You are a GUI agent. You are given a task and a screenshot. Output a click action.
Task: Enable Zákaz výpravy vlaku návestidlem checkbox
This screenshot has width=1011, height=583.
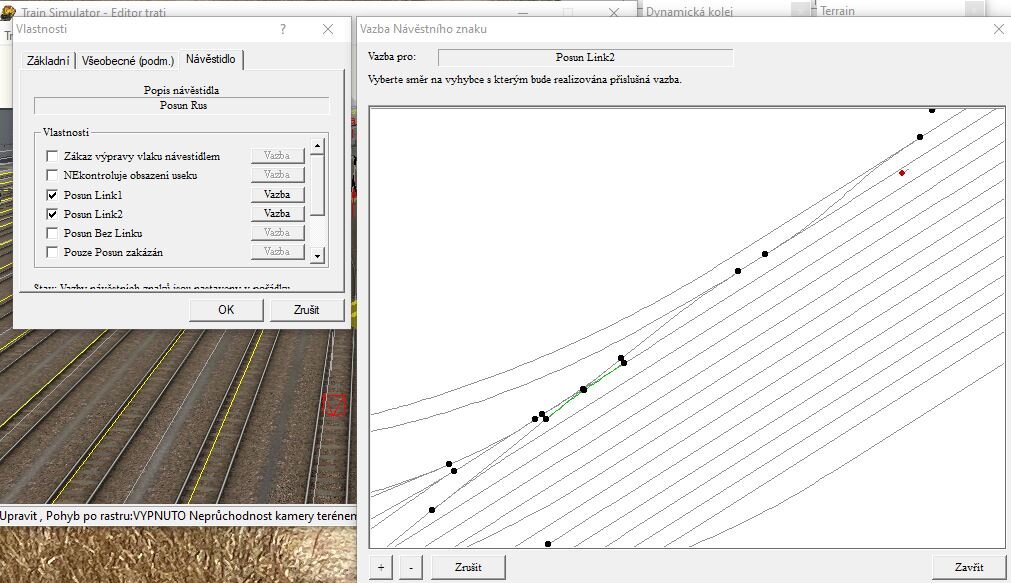pos(52,157)
